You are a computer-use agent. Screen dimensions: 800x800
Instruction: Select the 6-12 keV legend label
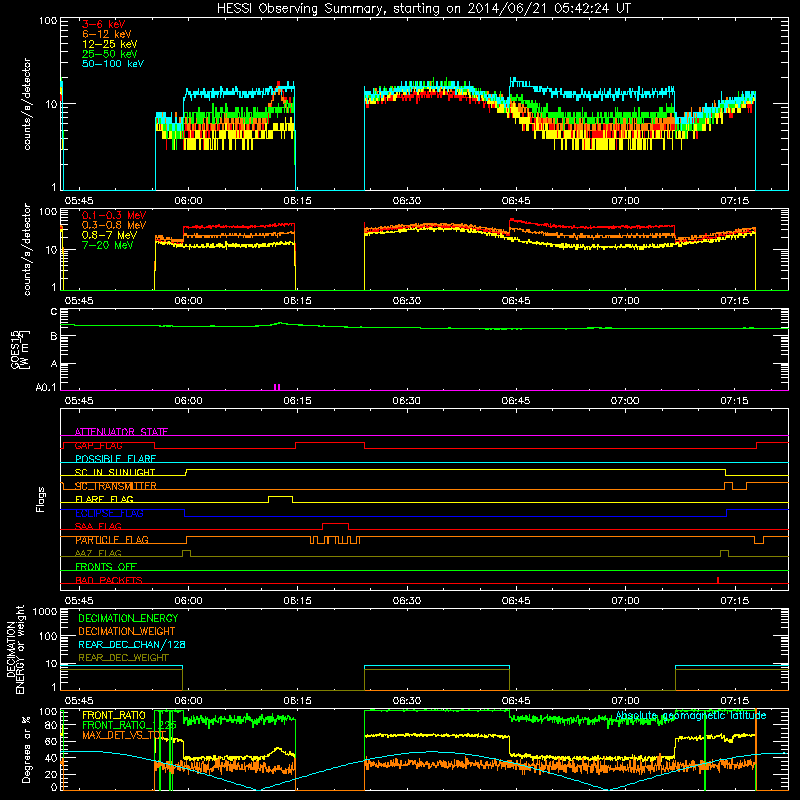[x=107, y=34]
